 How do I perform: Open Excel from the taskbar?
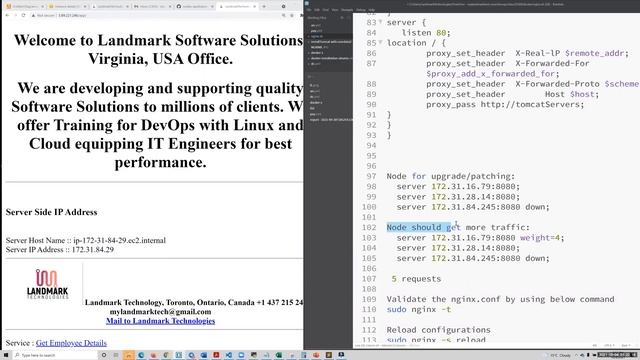point(279,356)
